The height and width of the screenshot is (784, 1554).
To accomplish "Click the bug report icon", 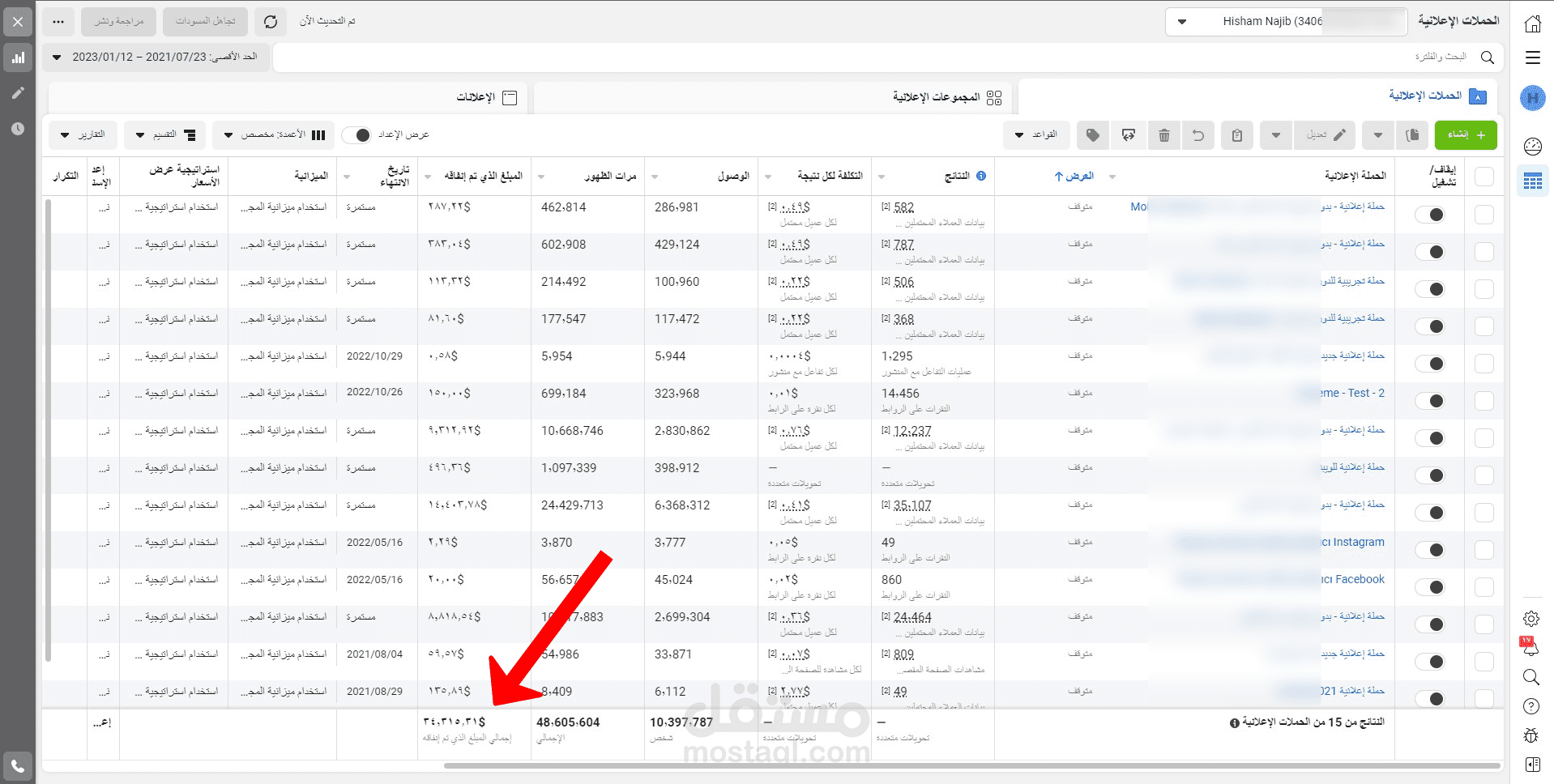I will pyautogui.click(x=1531, y=735).
